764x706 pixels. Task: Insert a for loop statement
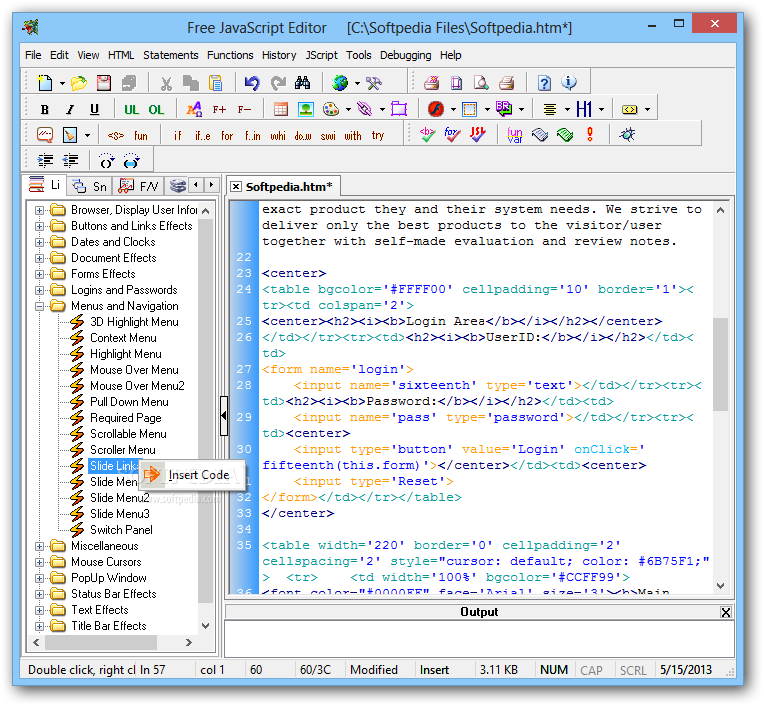227,135
